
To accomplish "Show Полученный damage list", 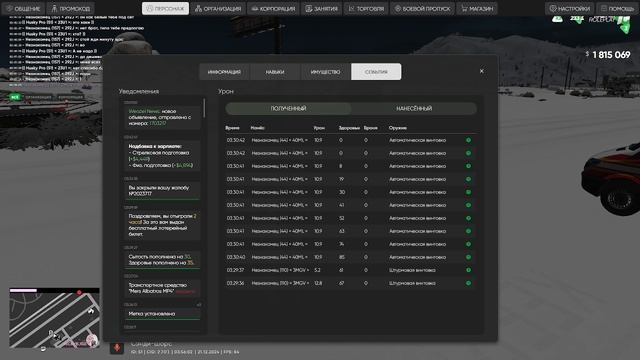I will pos(288,109).
